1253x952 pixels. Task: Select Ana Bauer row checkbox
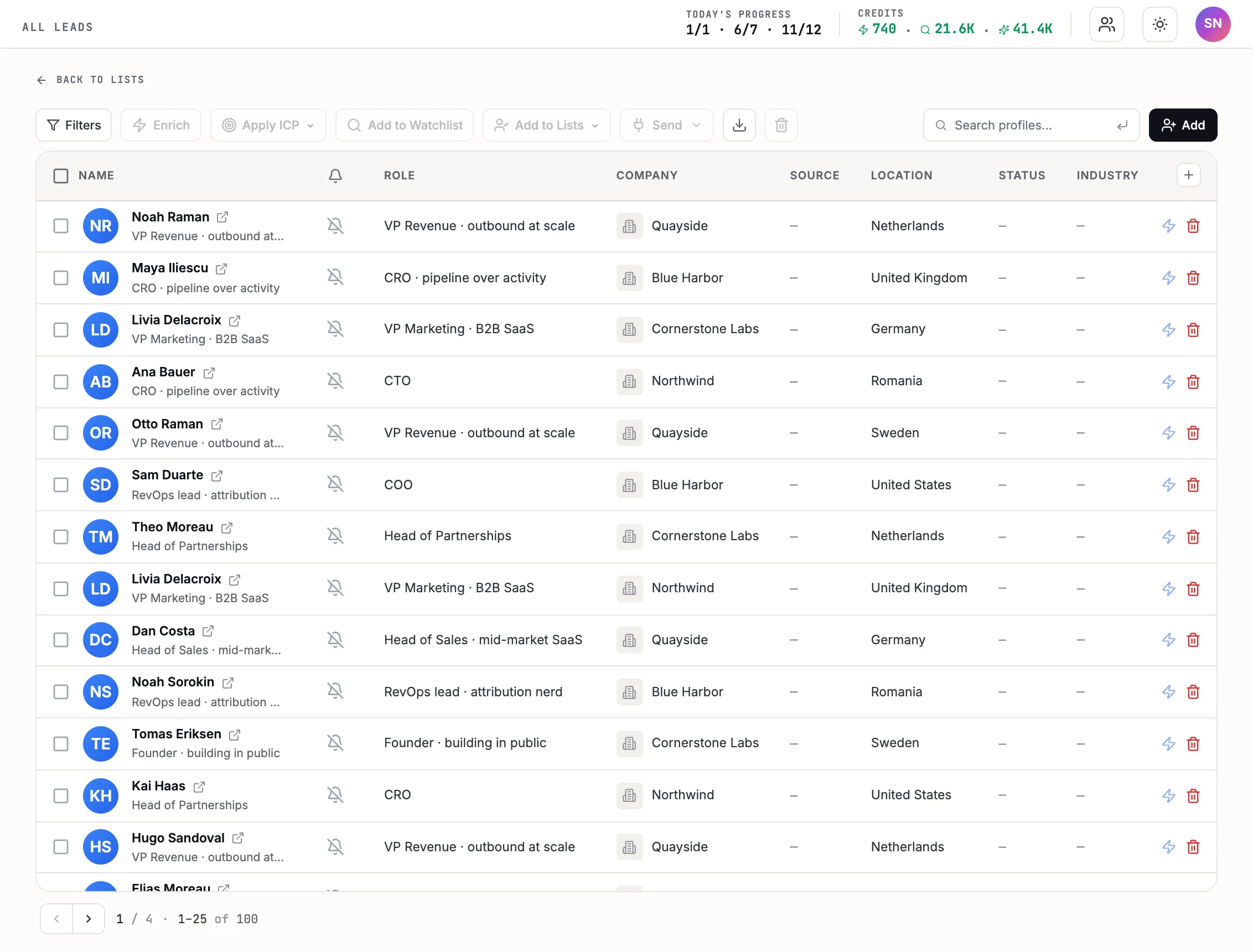coord(61,382)
